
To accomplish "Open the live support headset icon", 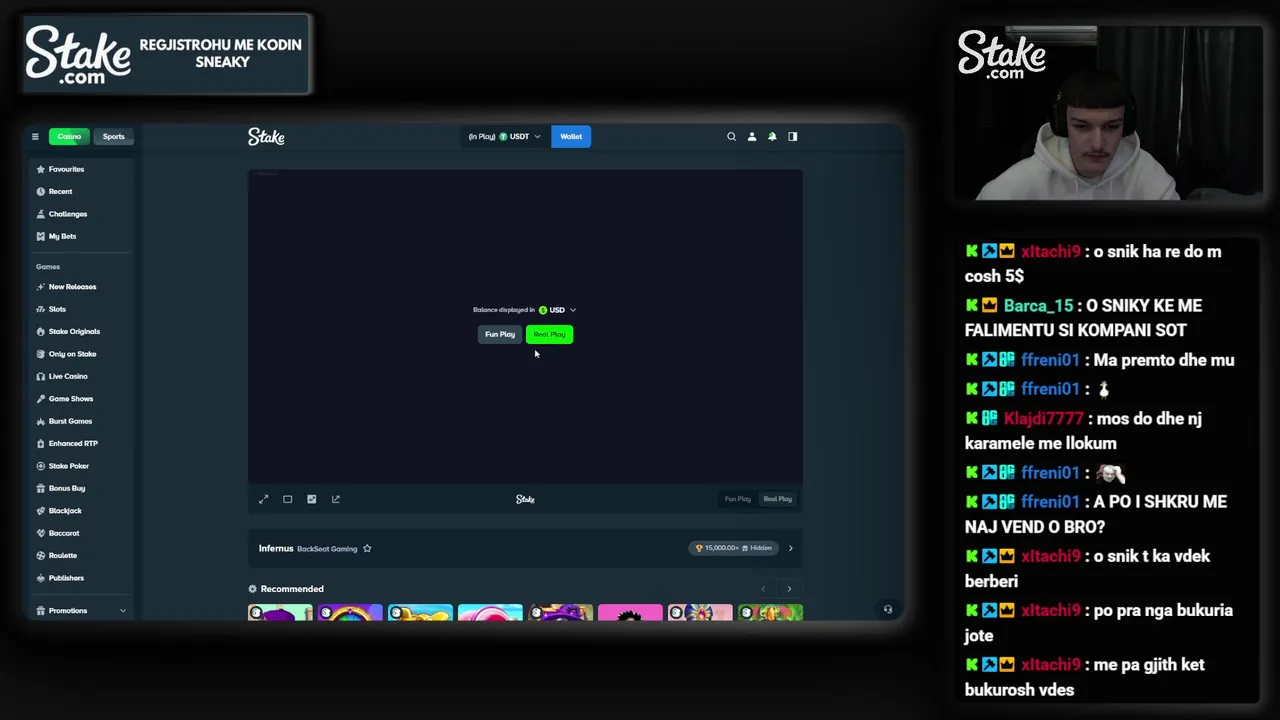I will tap(887, 609).
